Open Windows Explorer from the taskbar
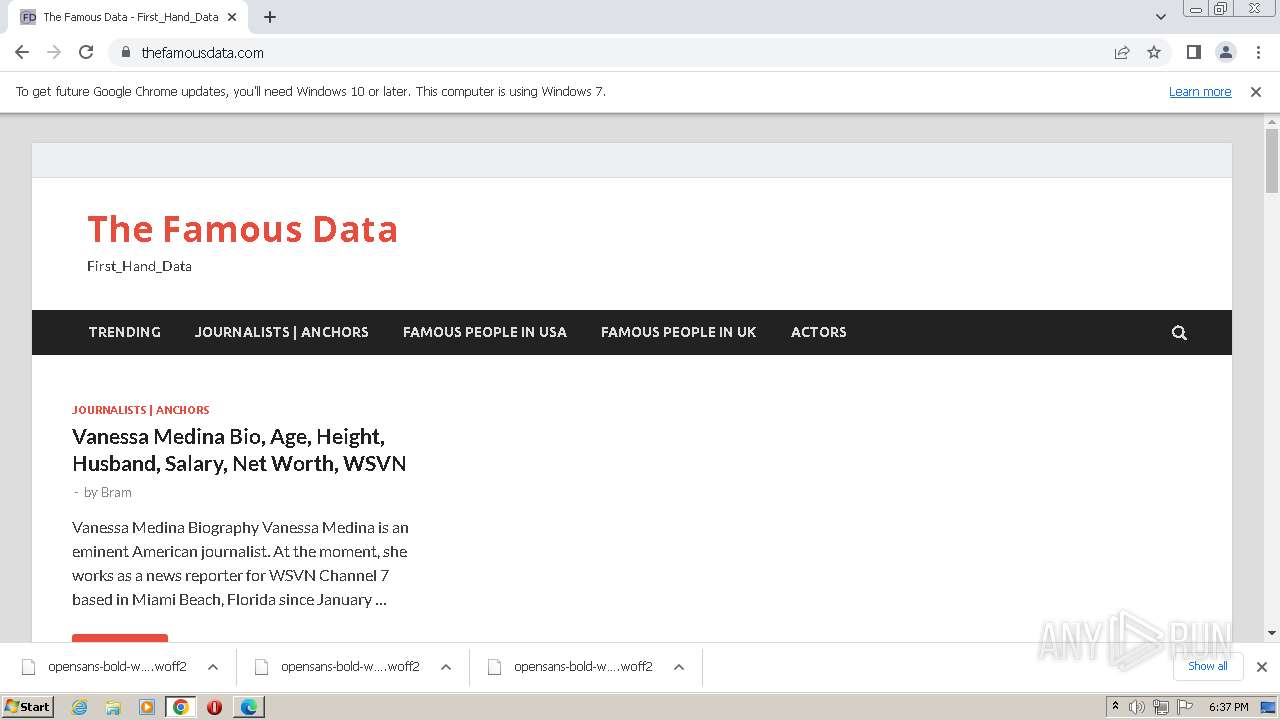The height and width of the screenshot is (720, 1280). point(113,707)
